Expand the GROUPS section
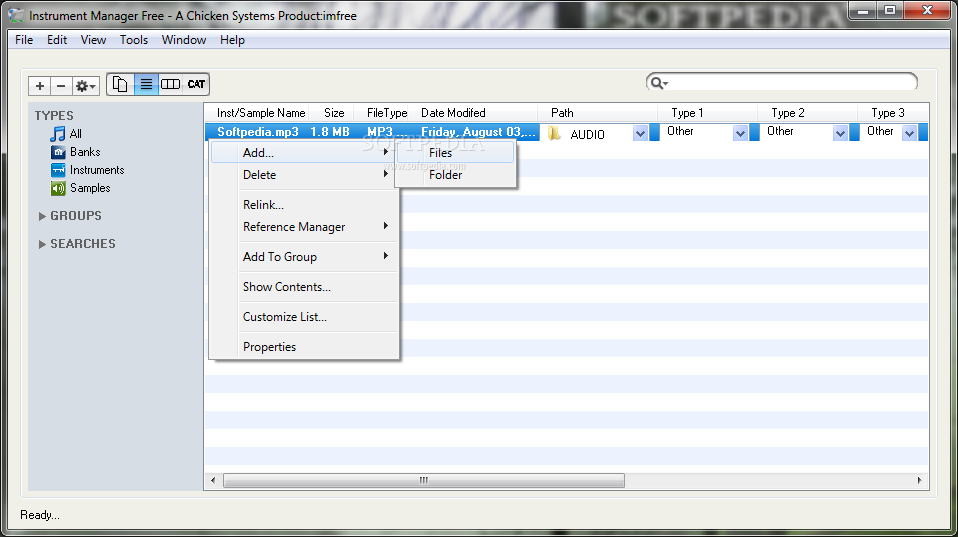The image size is (958, 537). [x=42, y=216]
